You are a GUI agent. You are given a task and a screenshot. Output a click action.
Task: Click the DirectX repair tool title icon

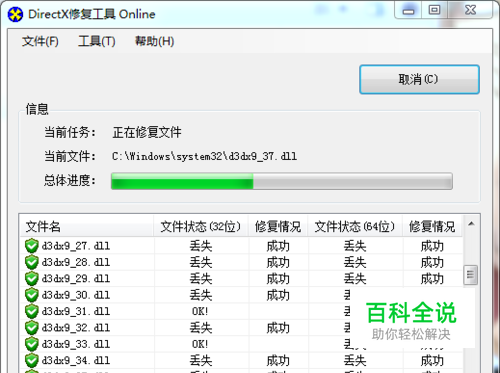[x=15, y=14]
